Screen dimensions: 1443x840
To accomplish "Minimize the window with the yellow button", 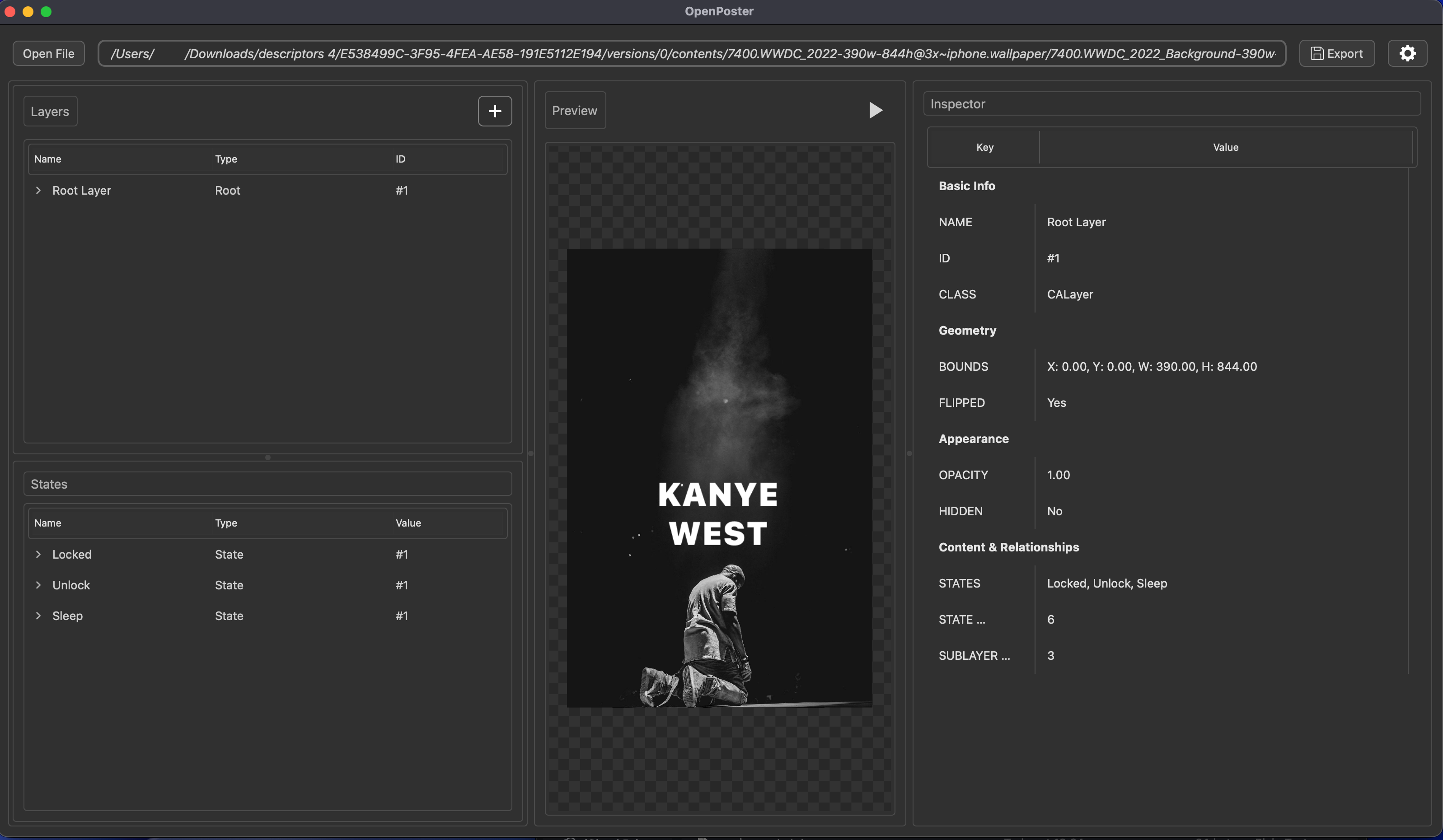I will click(28, 11).
